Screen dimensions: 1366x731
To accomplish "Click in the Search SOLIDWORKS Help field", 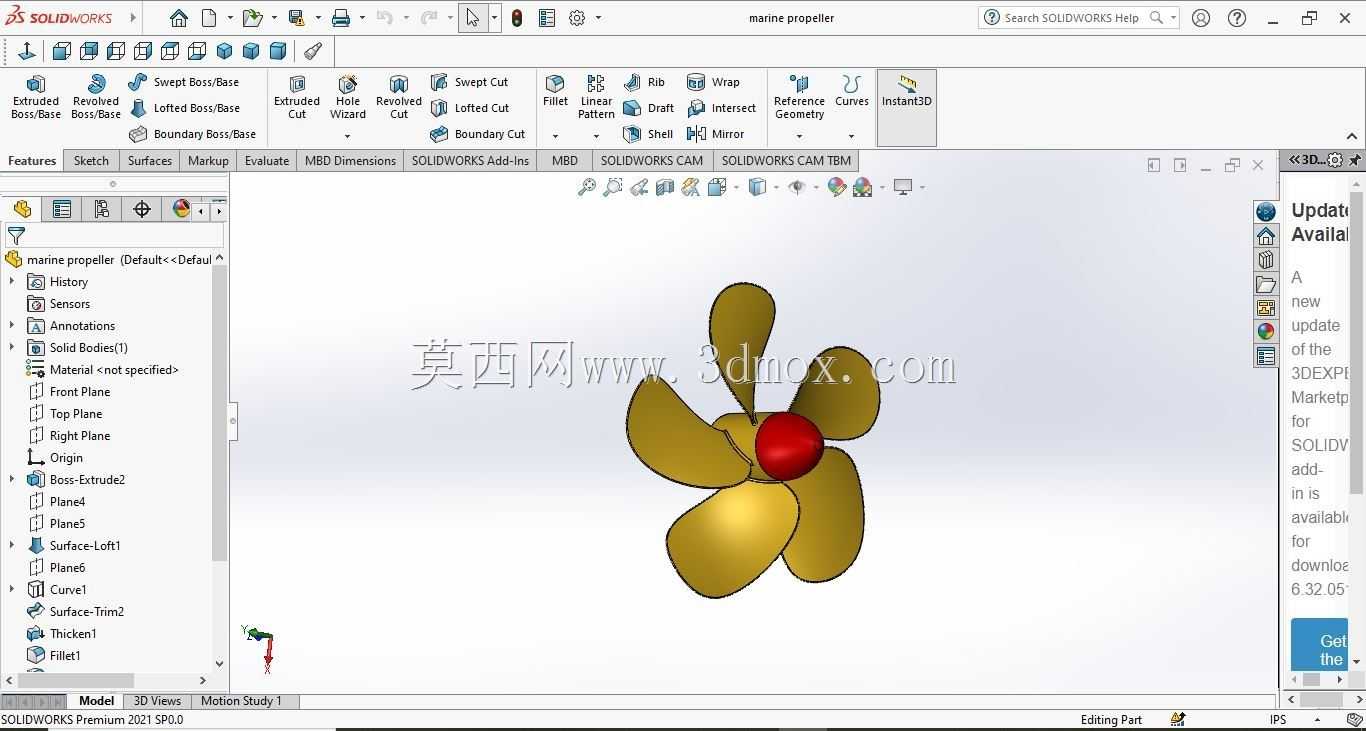I will click(x=1079, y=18).
